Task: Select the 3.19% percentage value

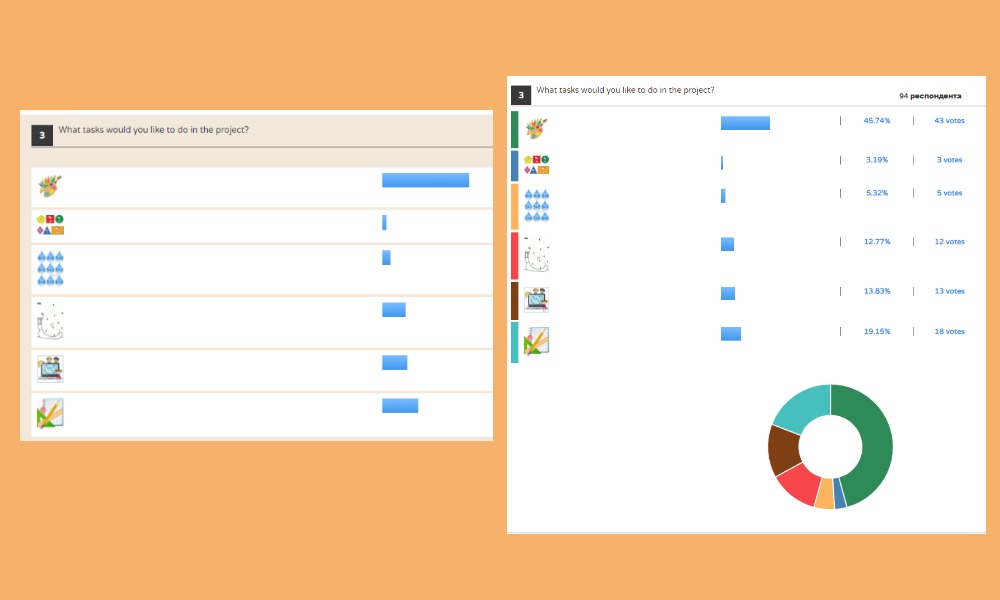Action: click(876, 160)
